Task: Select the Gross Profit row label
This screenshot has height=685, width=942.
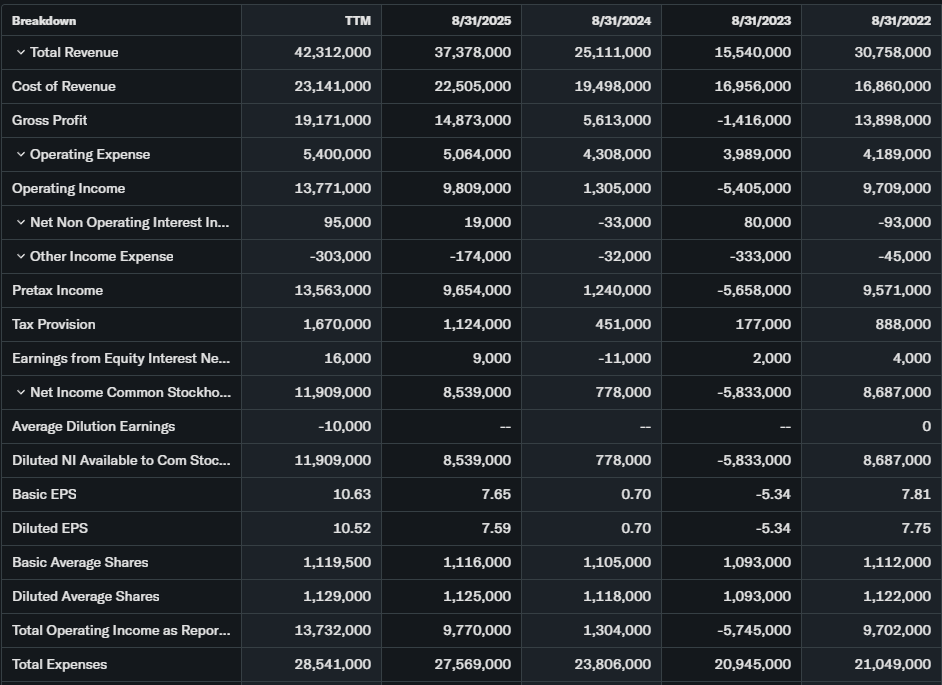Action: pyautogui.click(x=50, y=121)
